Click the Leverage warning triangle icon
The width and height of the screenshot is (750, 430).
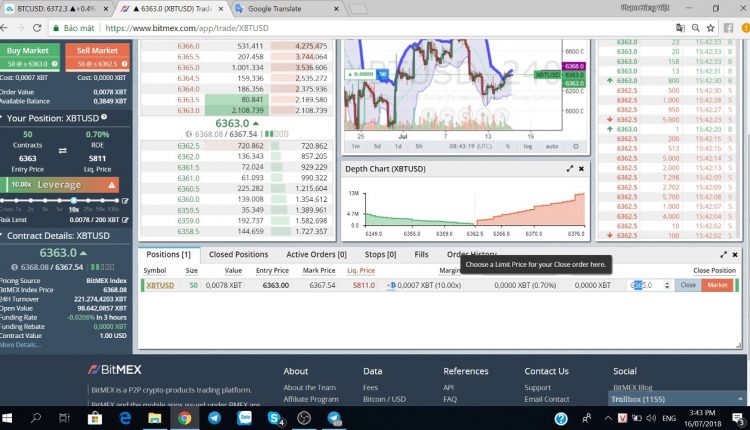[111, 185]
